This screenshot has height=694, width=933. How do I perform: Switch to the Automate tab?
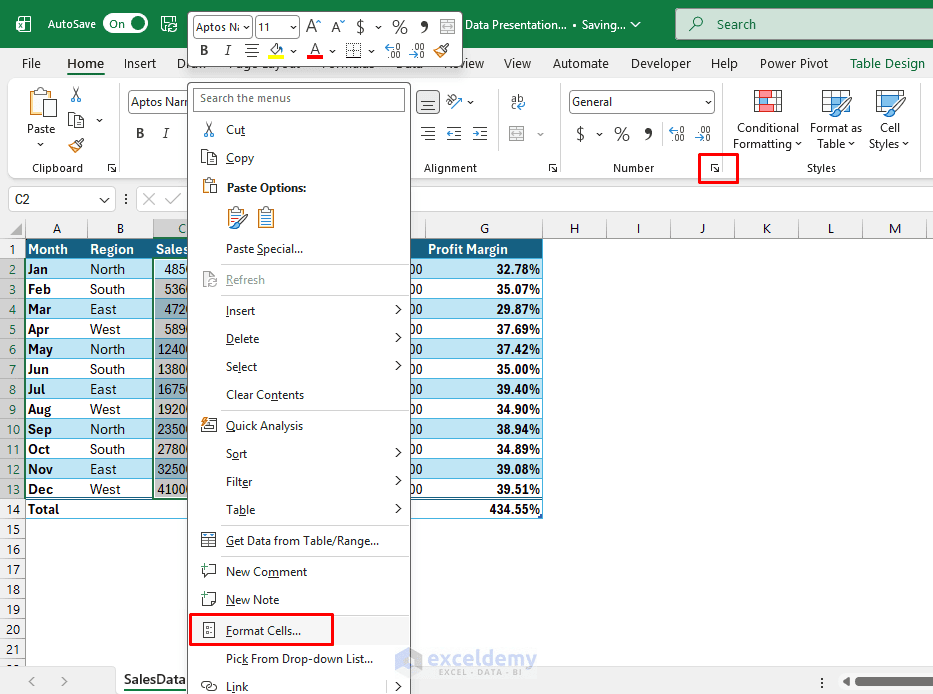[580, 64]
